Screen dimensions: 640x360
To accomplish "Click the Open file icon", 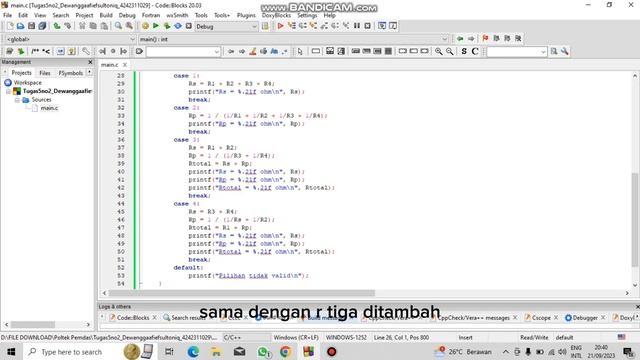I will [x=20, y=26].
